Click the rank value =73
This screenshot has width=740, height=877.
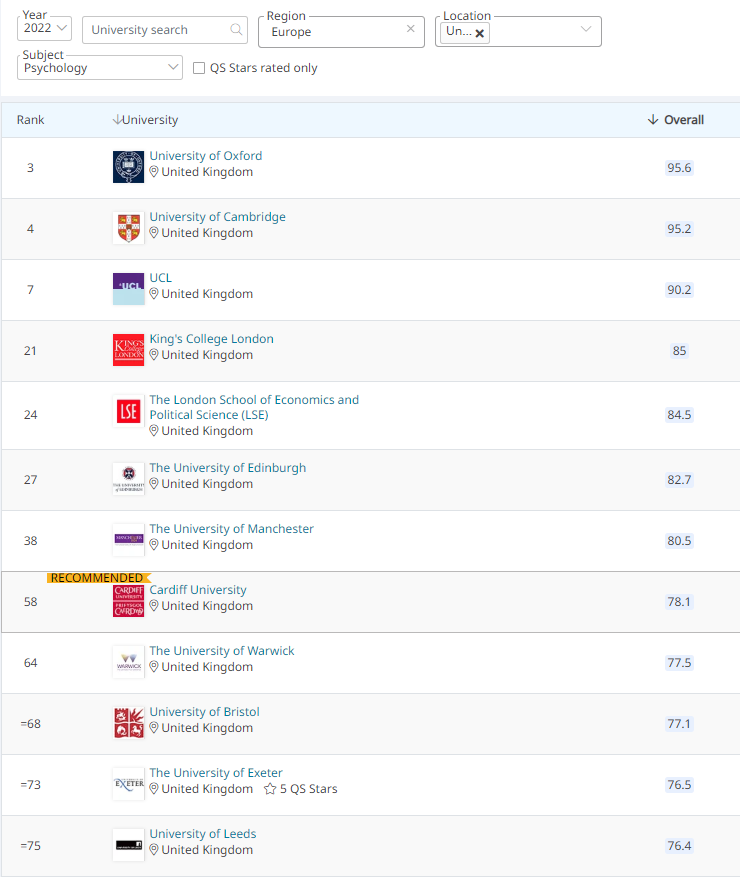click(x=31, y=785)
